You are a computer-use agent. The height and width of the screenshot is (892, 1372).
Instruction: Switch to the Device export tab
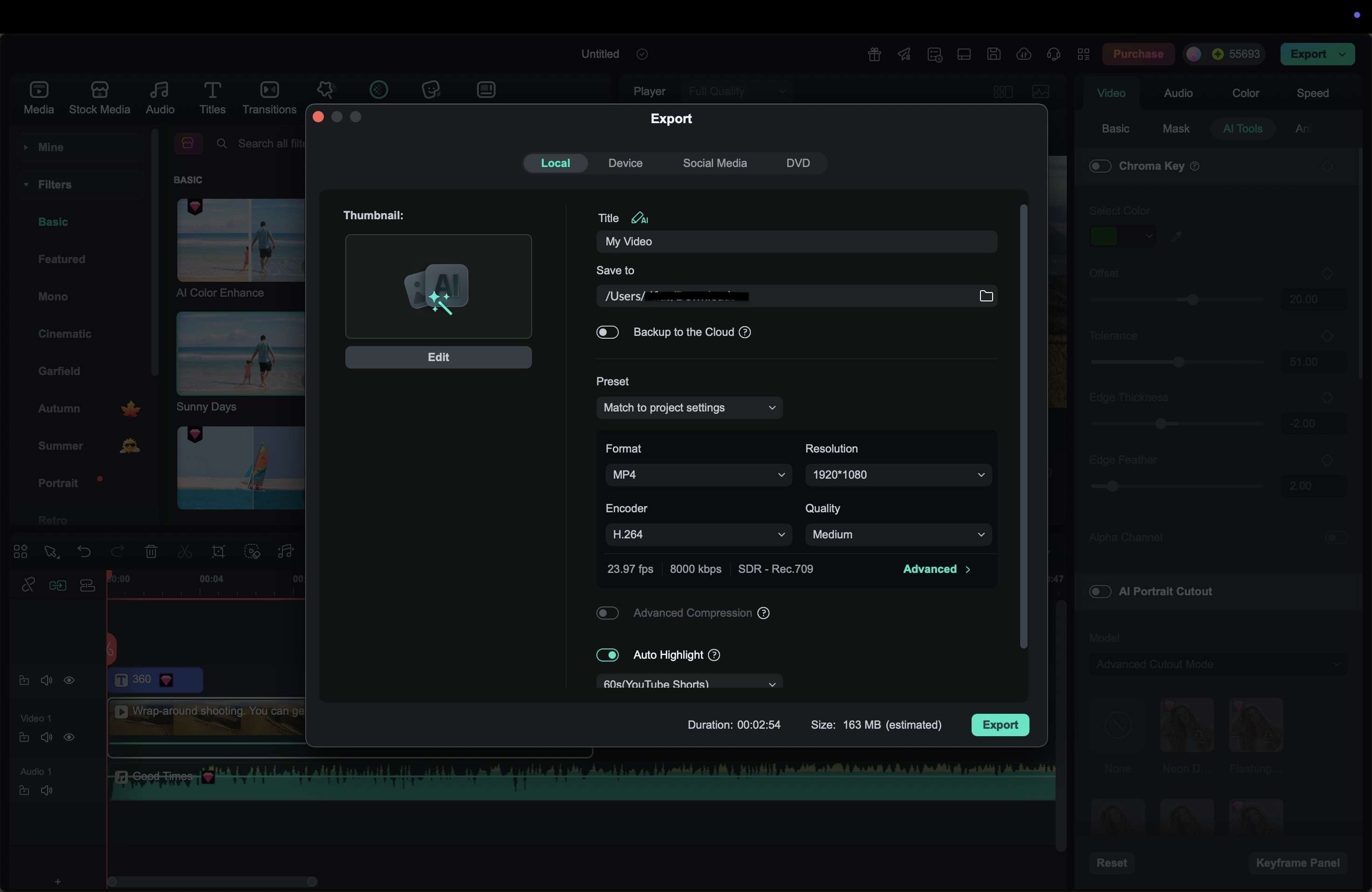coord(625,163)
